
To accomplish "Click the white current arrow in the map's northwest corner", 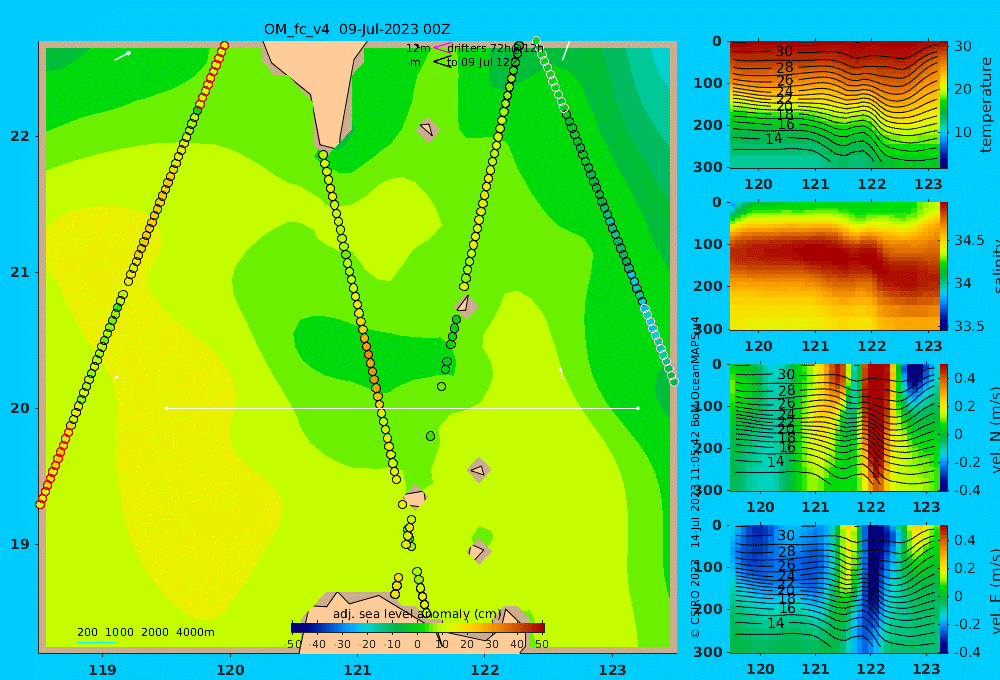I will click(122, 56).
